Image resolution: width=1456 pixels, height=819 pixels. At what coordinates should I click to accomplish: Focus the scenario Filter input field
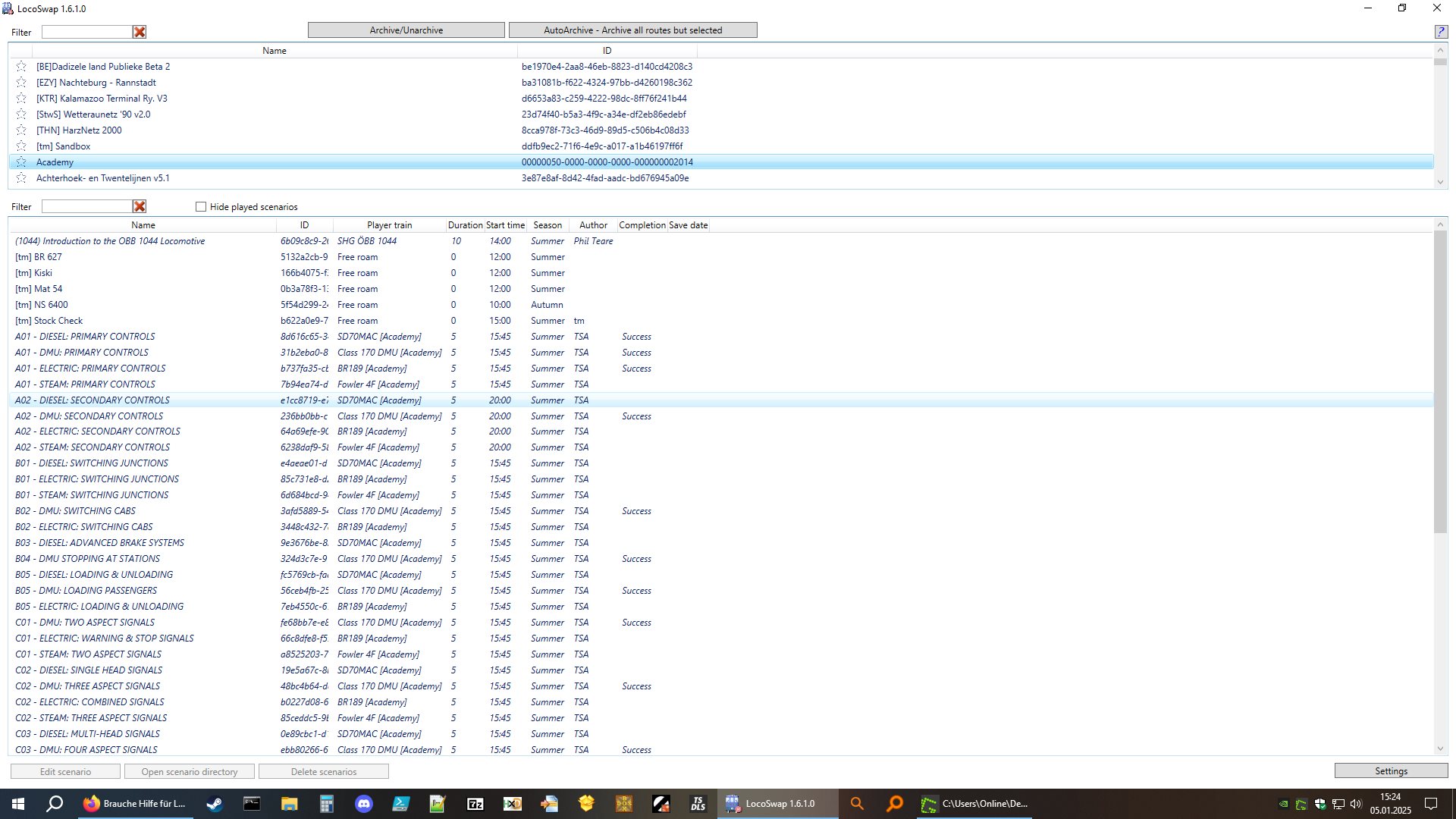86,206
